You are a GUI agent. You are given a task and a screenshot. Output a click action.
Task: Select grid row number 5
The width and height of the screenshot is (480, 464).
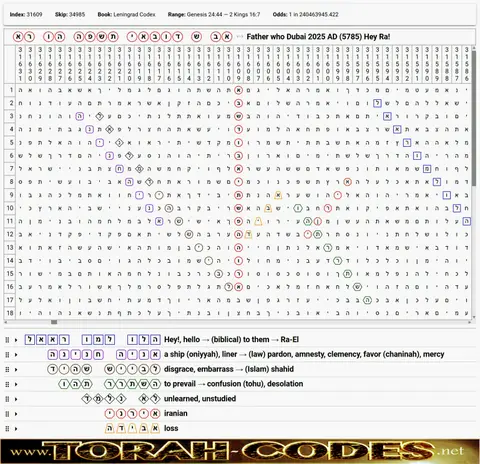[x=10, y=142]
